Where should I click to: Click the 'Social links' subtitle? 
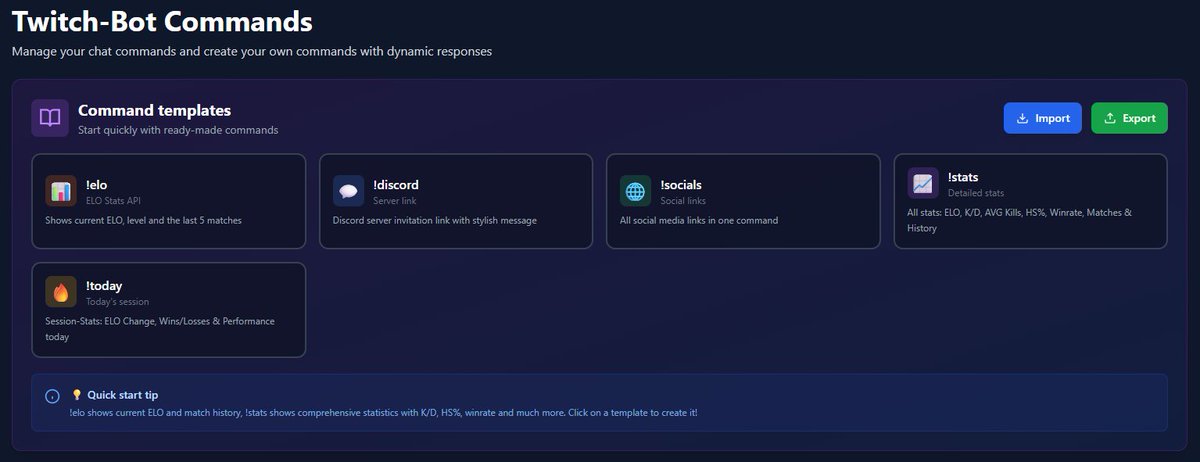(x=683, y=201)
